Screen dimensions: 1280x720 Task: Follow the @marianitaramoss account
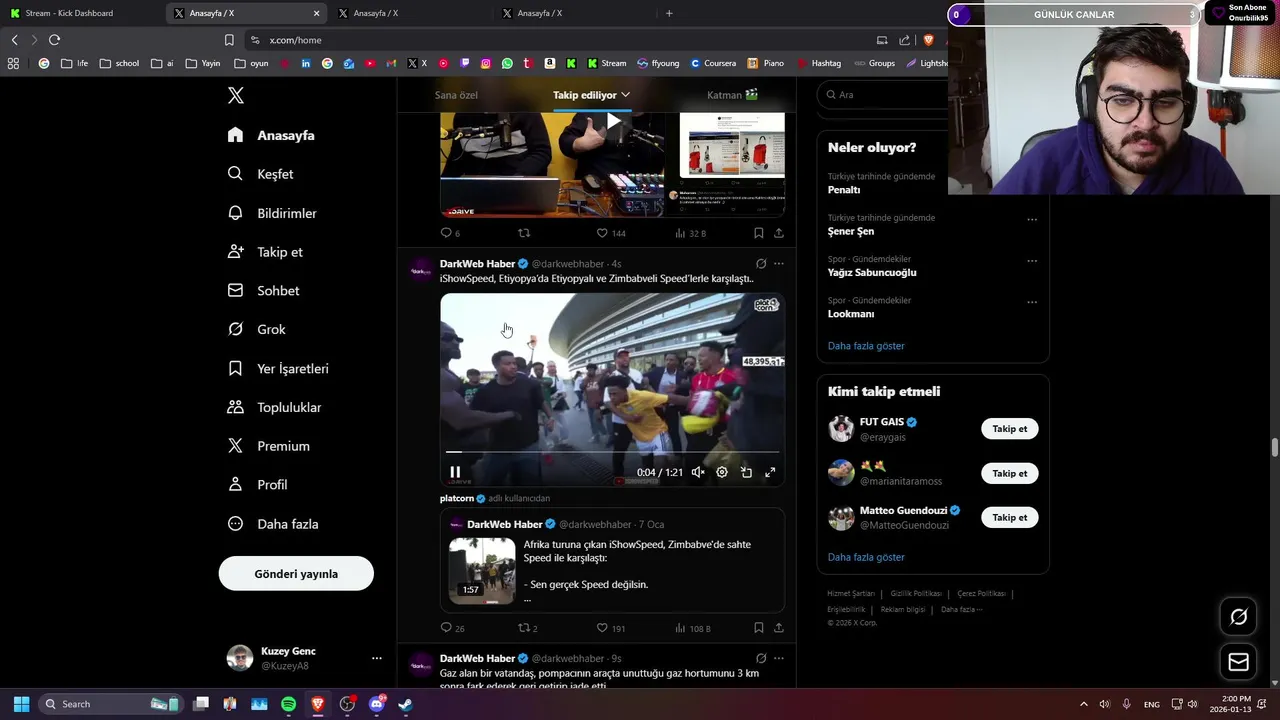coord(1009,474)
